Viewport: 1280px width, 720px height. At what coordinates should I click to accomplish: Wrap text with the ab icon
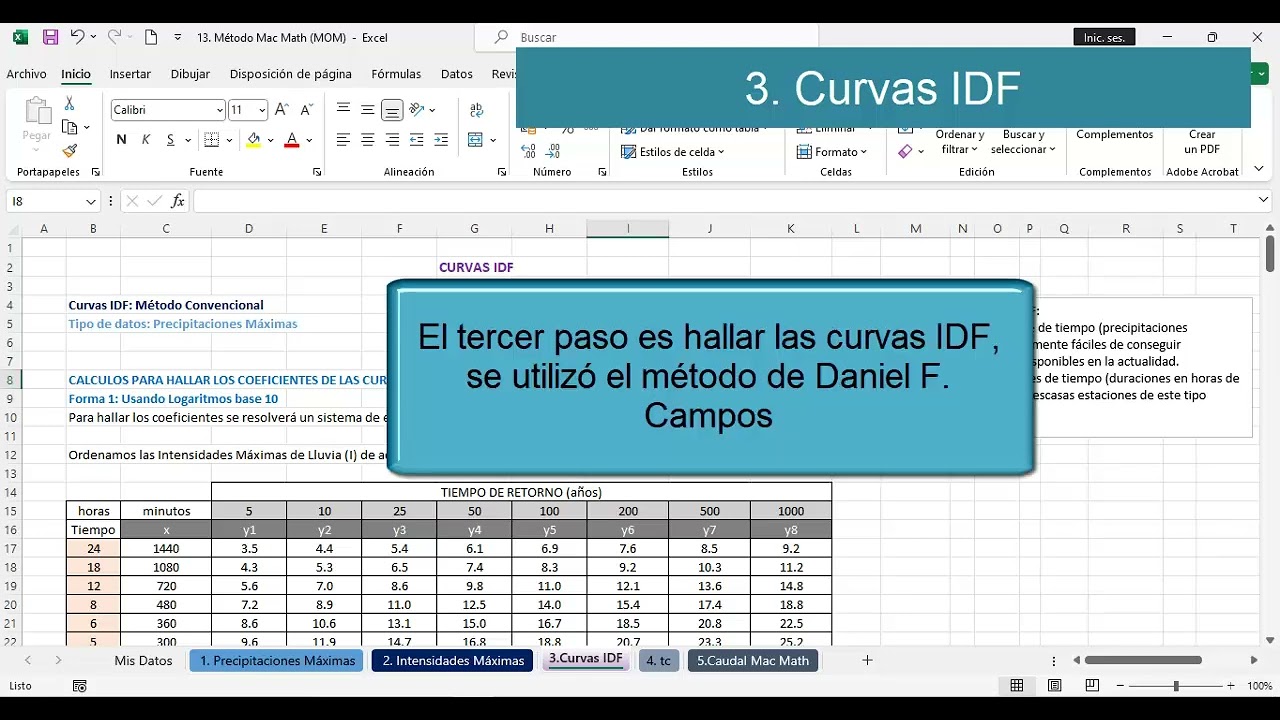tap(476, 110)
